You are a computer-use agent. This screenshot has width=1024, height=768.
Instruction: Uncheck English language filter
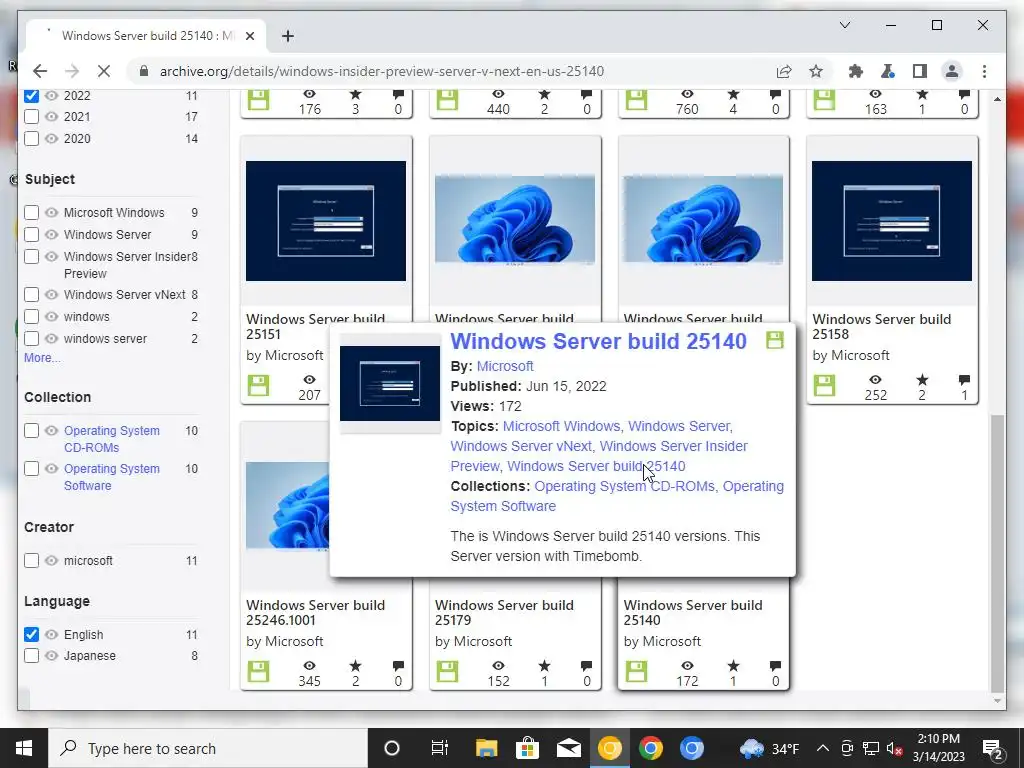31,634
